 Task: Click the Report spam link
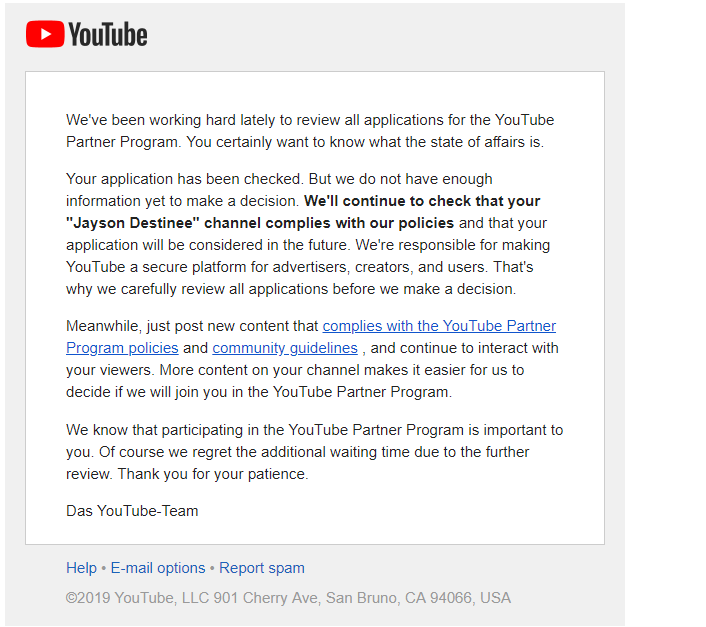click(262, 568)
